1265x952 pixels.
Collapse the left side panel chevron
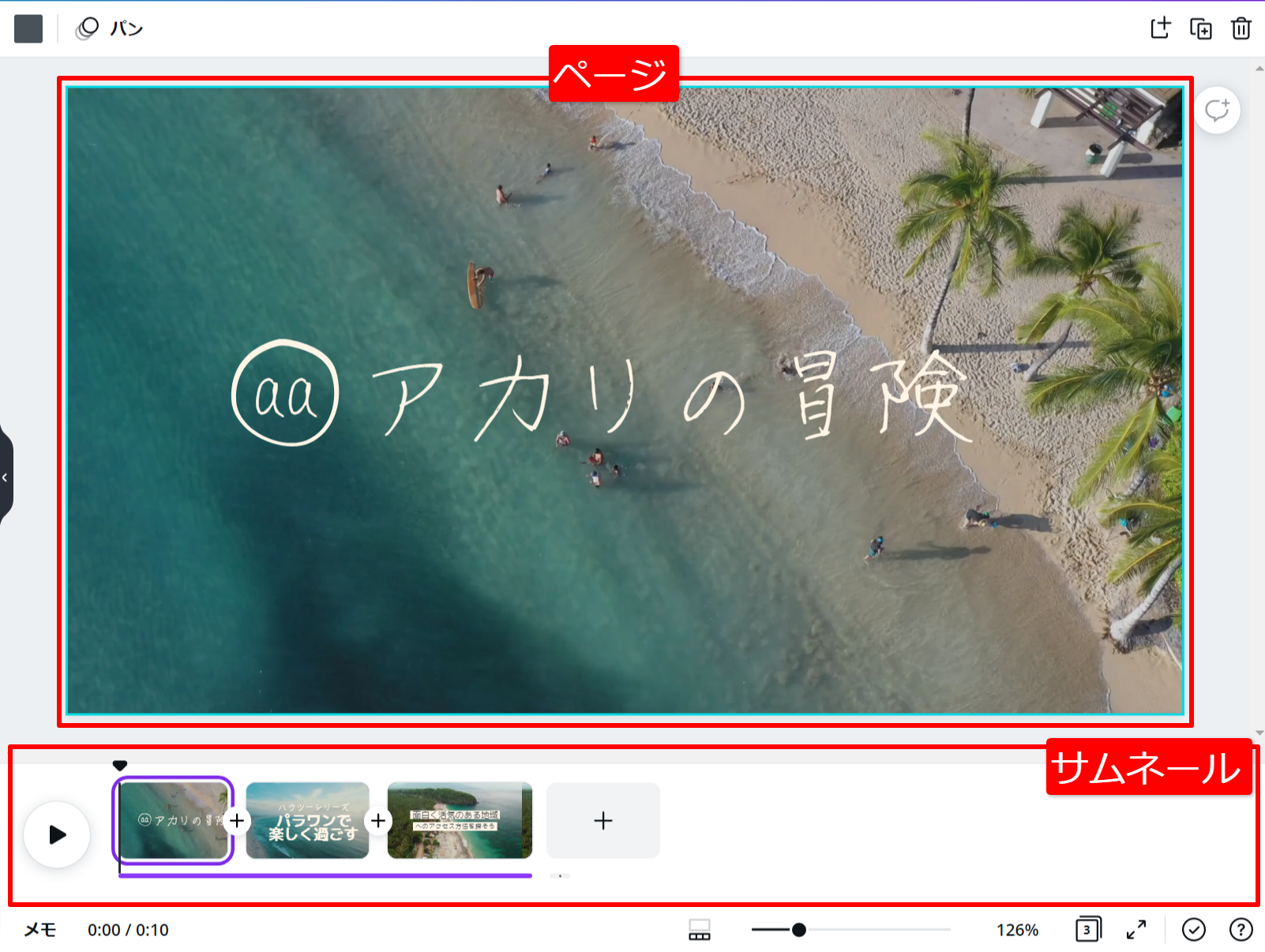click(x=5, y=477)
